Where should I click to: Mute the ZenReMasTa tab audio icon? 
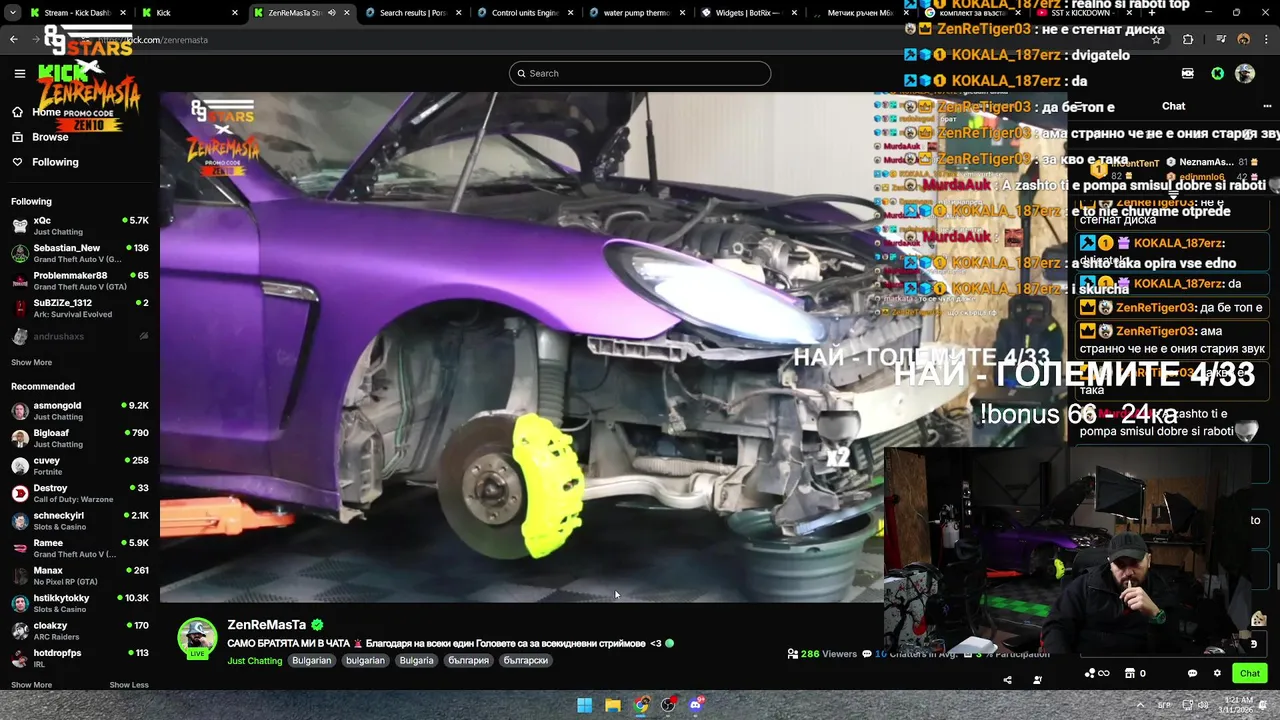(331, 13)
